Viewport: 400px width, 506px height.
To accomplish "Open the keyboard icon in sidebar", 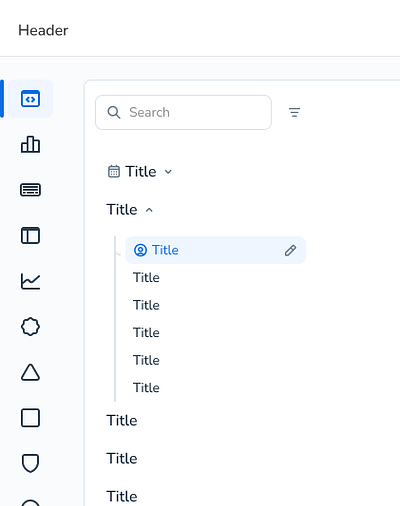I will click(x=30, y=190).
